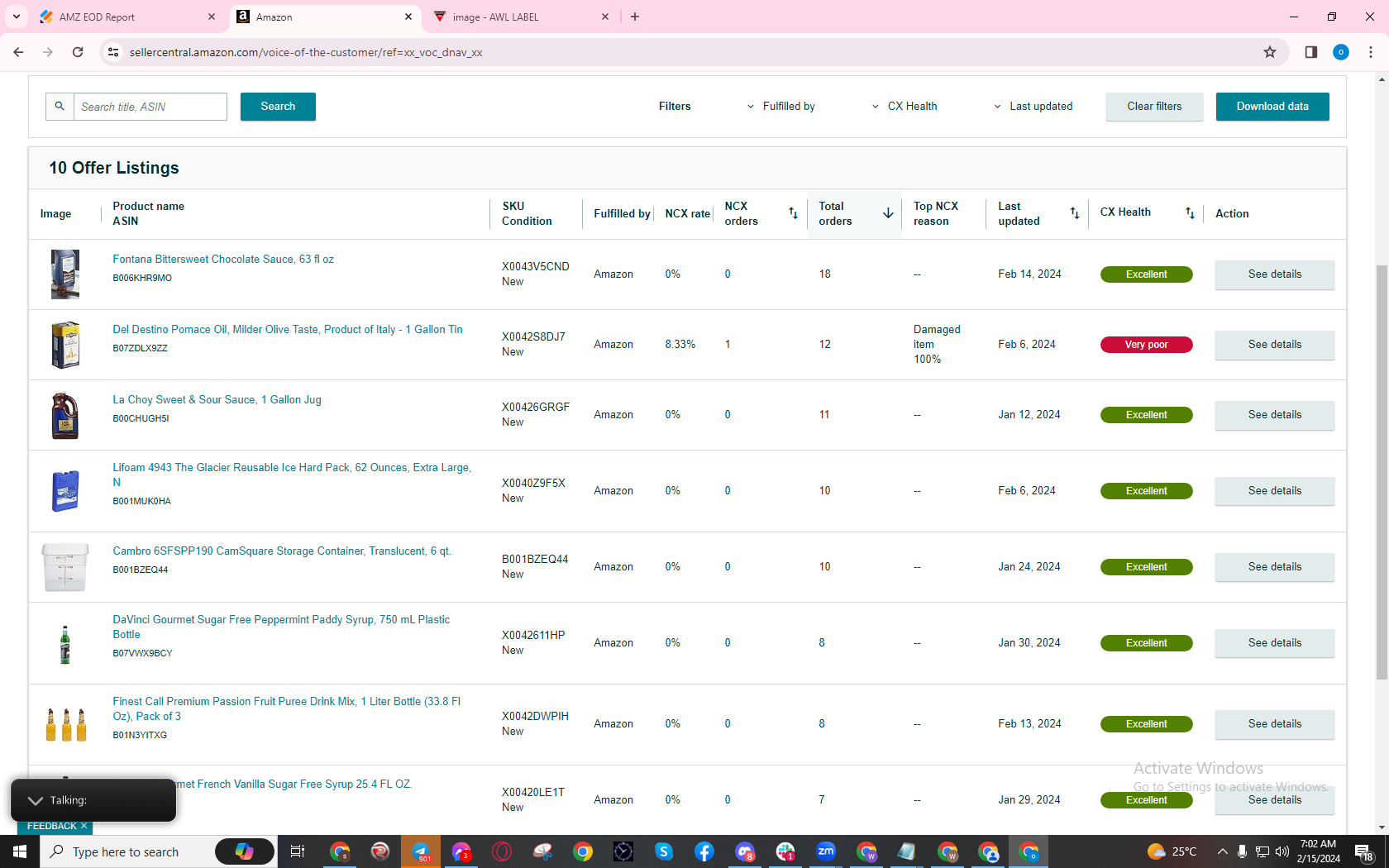The height and width of the screenshot is (868, 1389).
Task: Click the Very poor CX Health badge
Action: coord(1146,345)
